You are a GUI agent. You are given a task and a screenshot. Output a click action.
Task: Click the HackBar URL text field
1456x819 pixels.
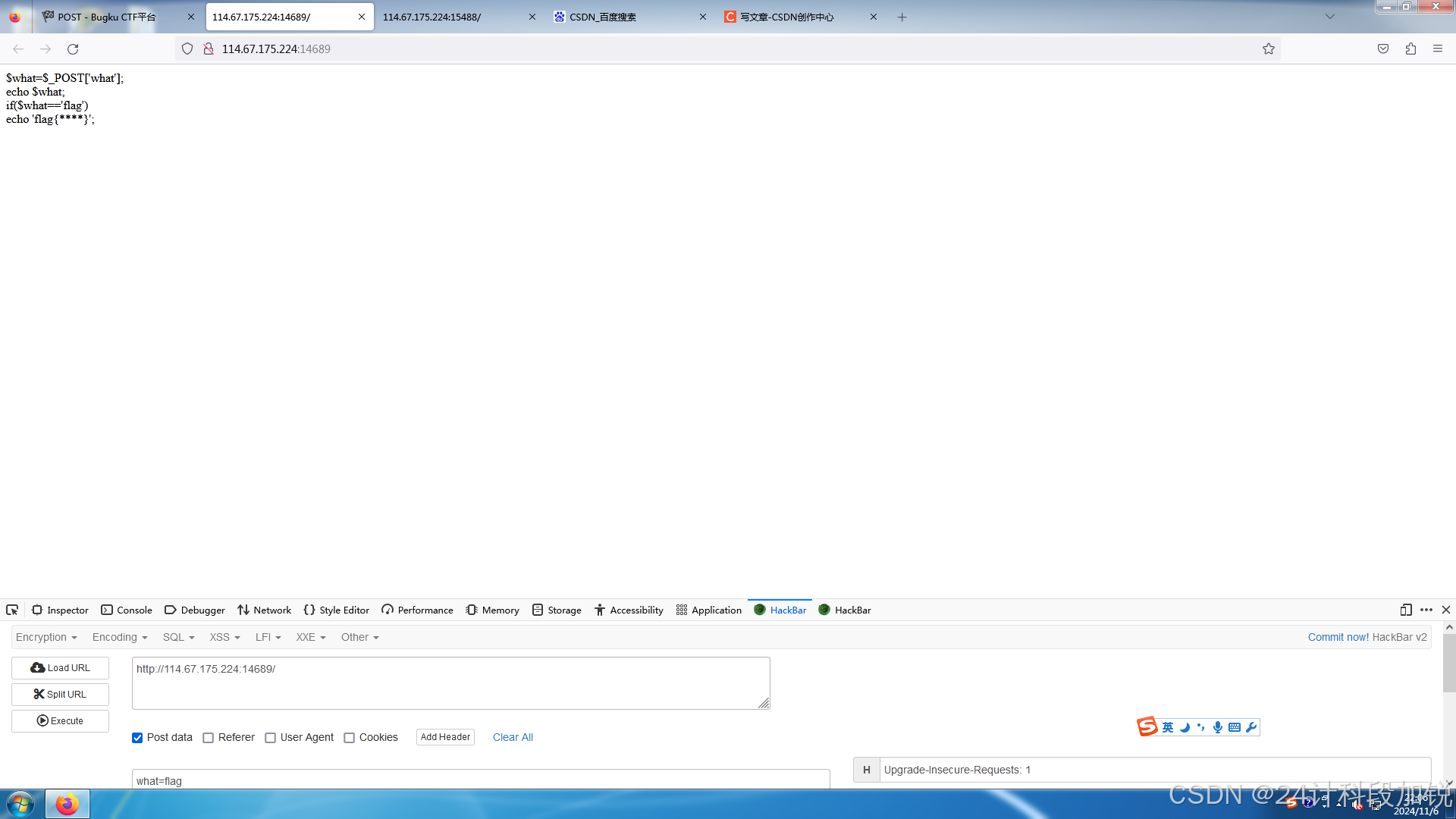(450, 683)
